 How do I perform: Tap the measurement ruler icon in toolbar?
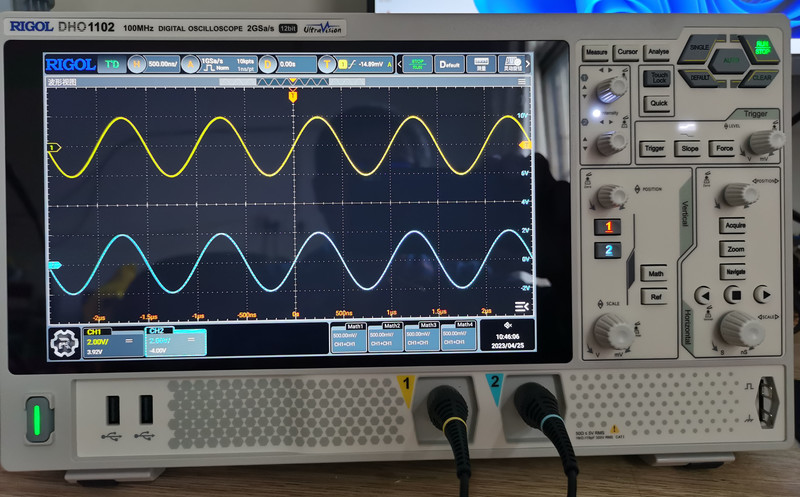481,65
